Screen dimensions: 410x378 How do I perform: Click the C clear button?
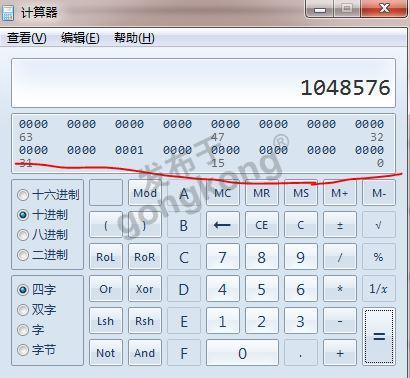coord(301,225)
